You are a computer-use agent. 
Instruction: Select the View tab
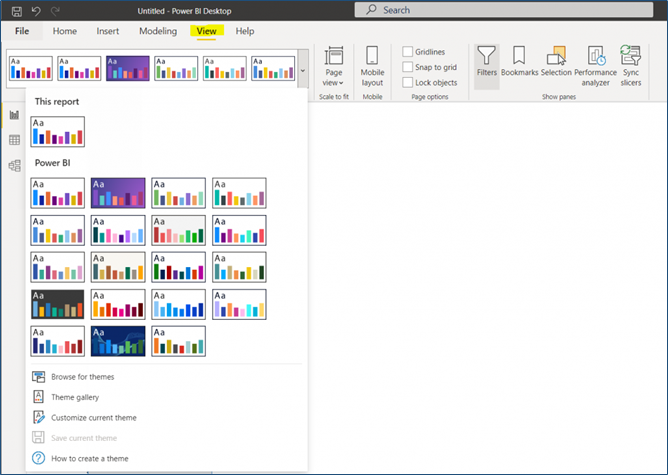[207, 31]
